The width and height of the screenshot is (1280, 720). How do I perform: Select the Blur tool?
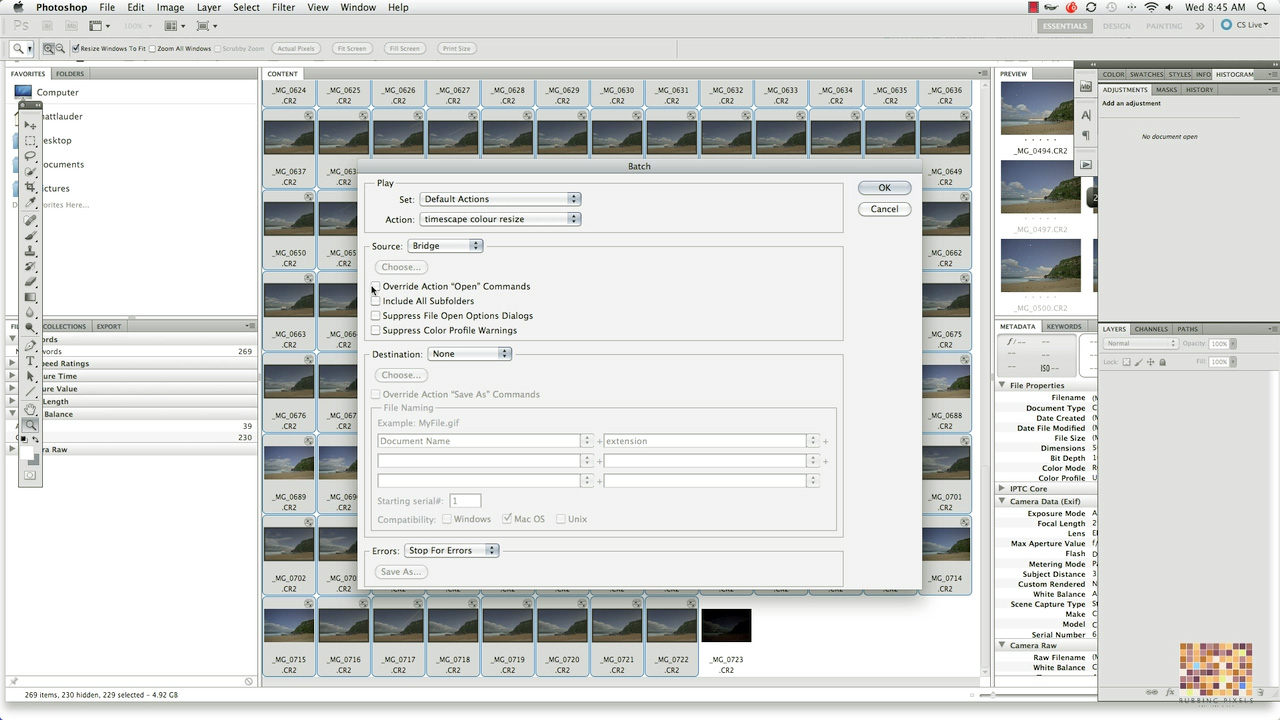31,313
